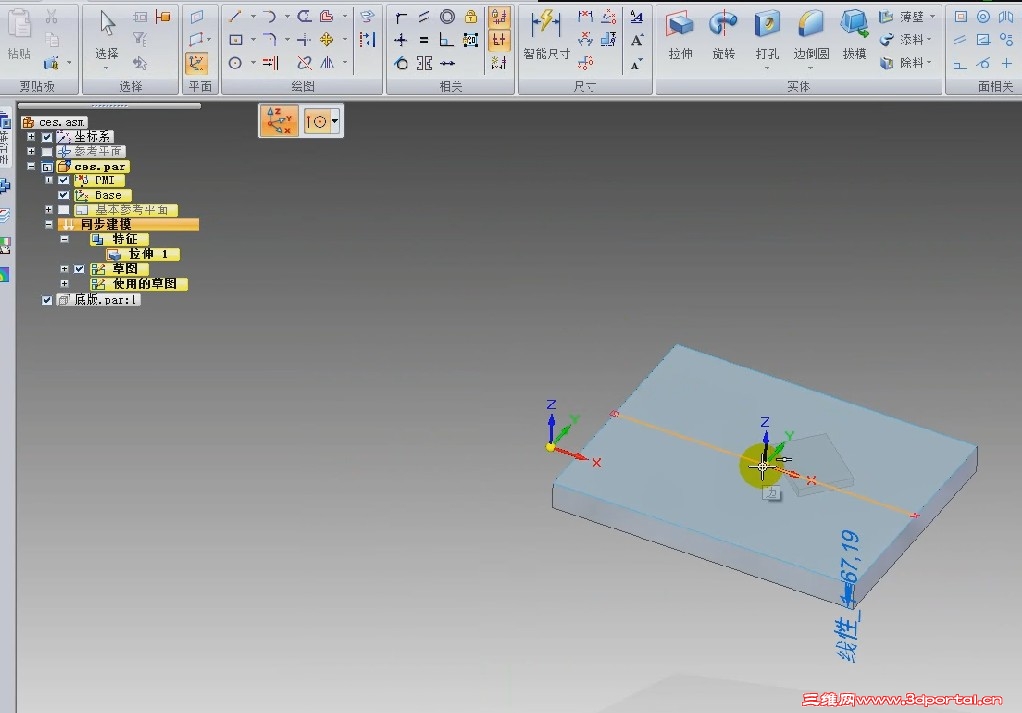The height and width of the screenshot is (713, 1022).
Task: Select the Line drawing tool
Action: pos(235,17)
